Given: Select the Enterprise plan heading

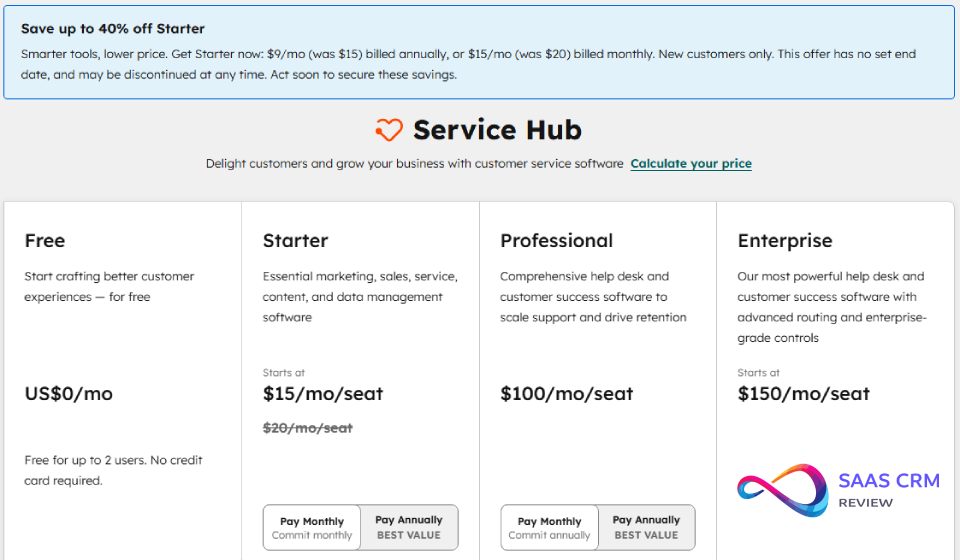Looking at the screenshot, I should (x=785, y=241).
